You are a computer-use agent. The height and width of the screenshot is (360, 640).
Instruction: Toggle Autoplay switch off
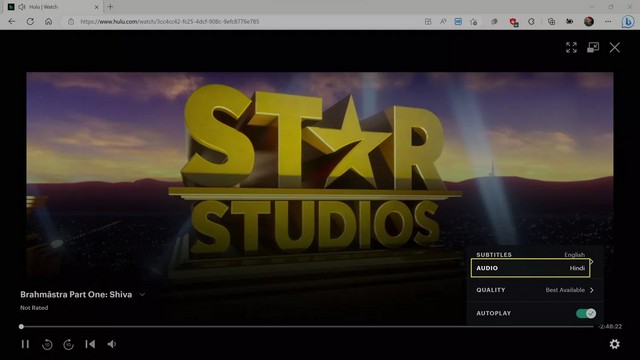tap(586, 313)
